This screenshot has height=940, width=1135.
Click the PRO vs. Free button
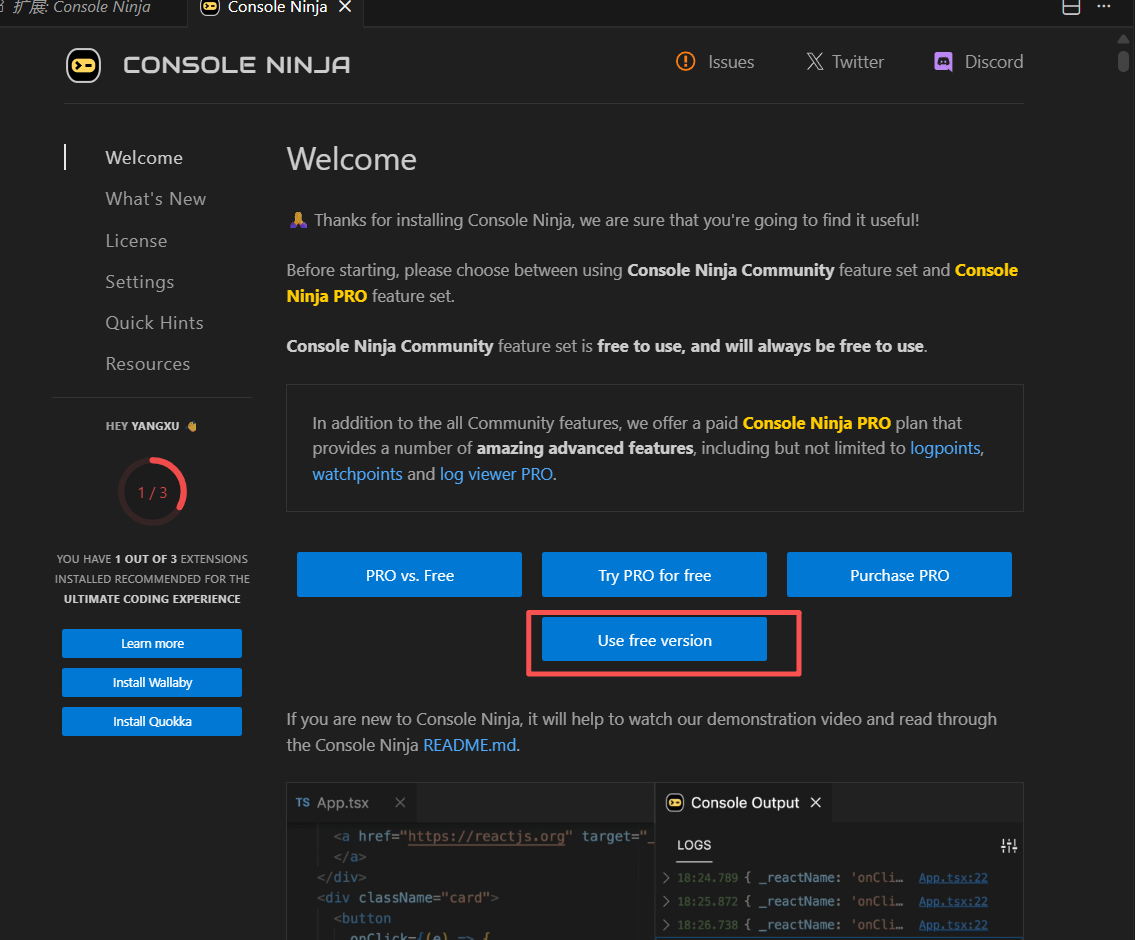point(409,575)
